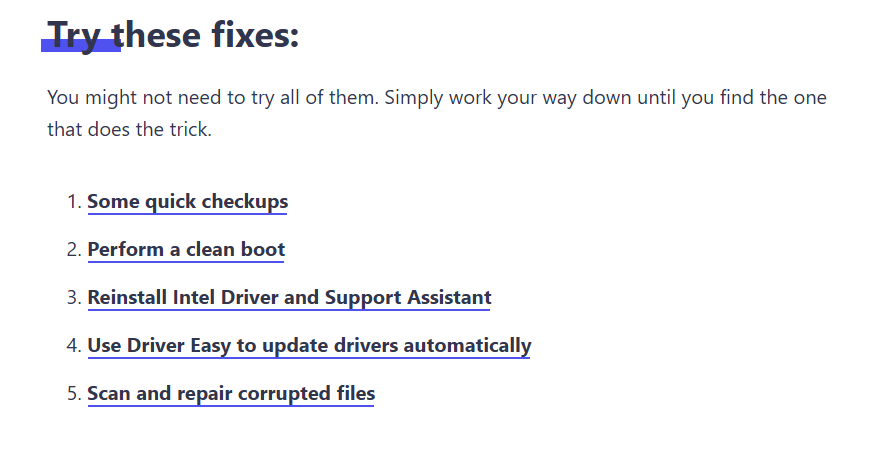Click list number 4 beside the Driver Easy link
This screenshot has height=464, width=893.
click(x=72, y=346)
